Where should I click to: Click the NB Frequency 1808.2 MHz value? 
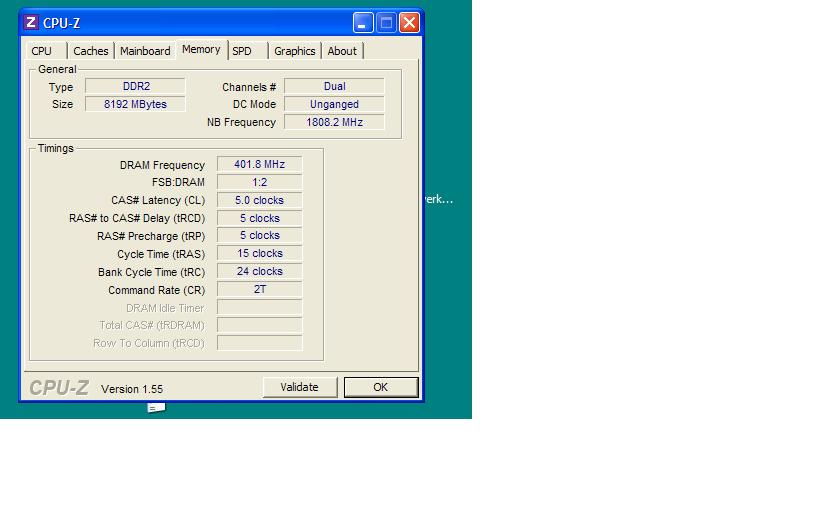(x=334, y=122)
